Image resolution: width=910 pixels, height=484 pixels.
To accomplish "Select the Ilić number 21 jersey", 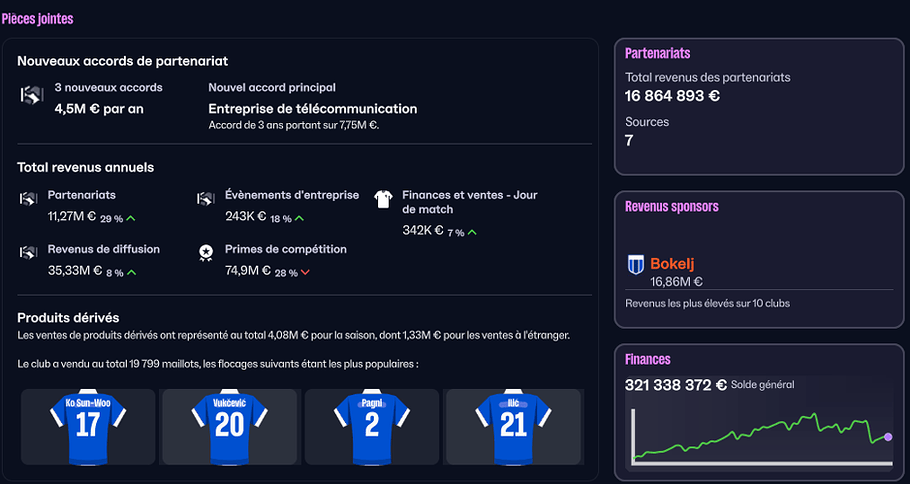I will [513, 427].
